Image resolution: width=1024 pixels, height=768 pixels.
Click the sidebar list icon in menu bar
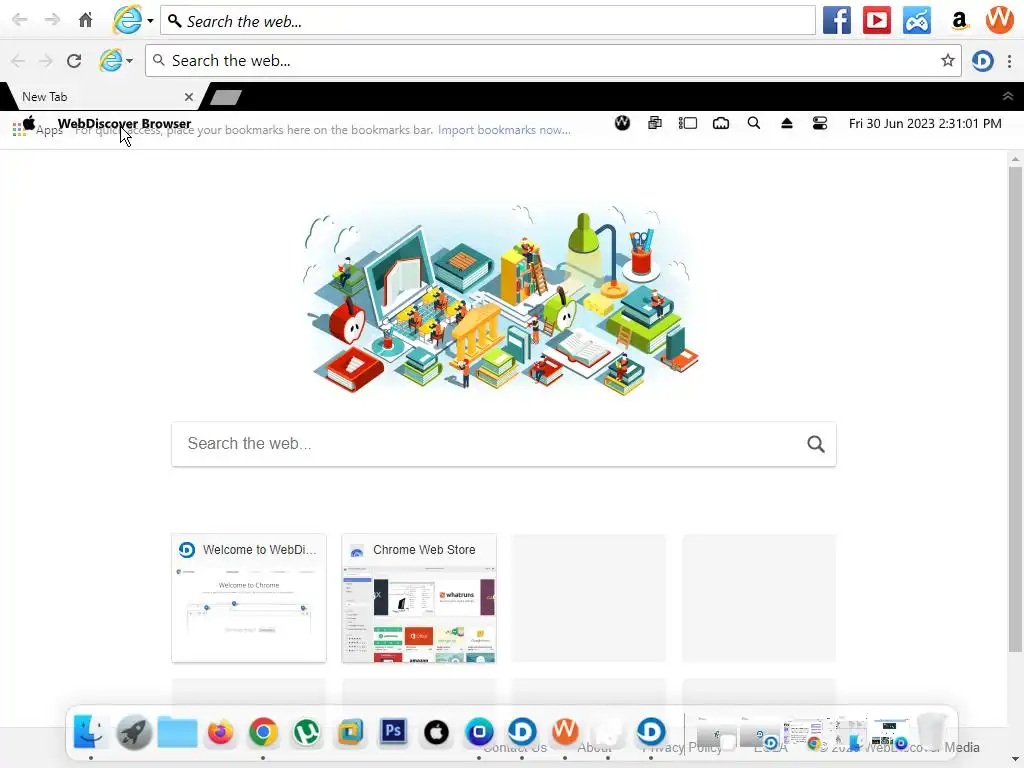pyautogui.click(x=688, y=123)
